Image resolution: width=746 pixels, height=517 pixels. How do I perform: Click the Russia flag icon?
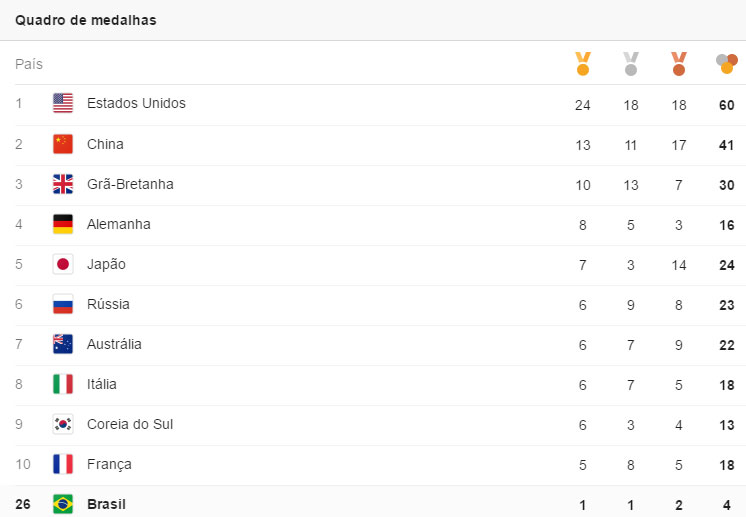pos(63,304)
